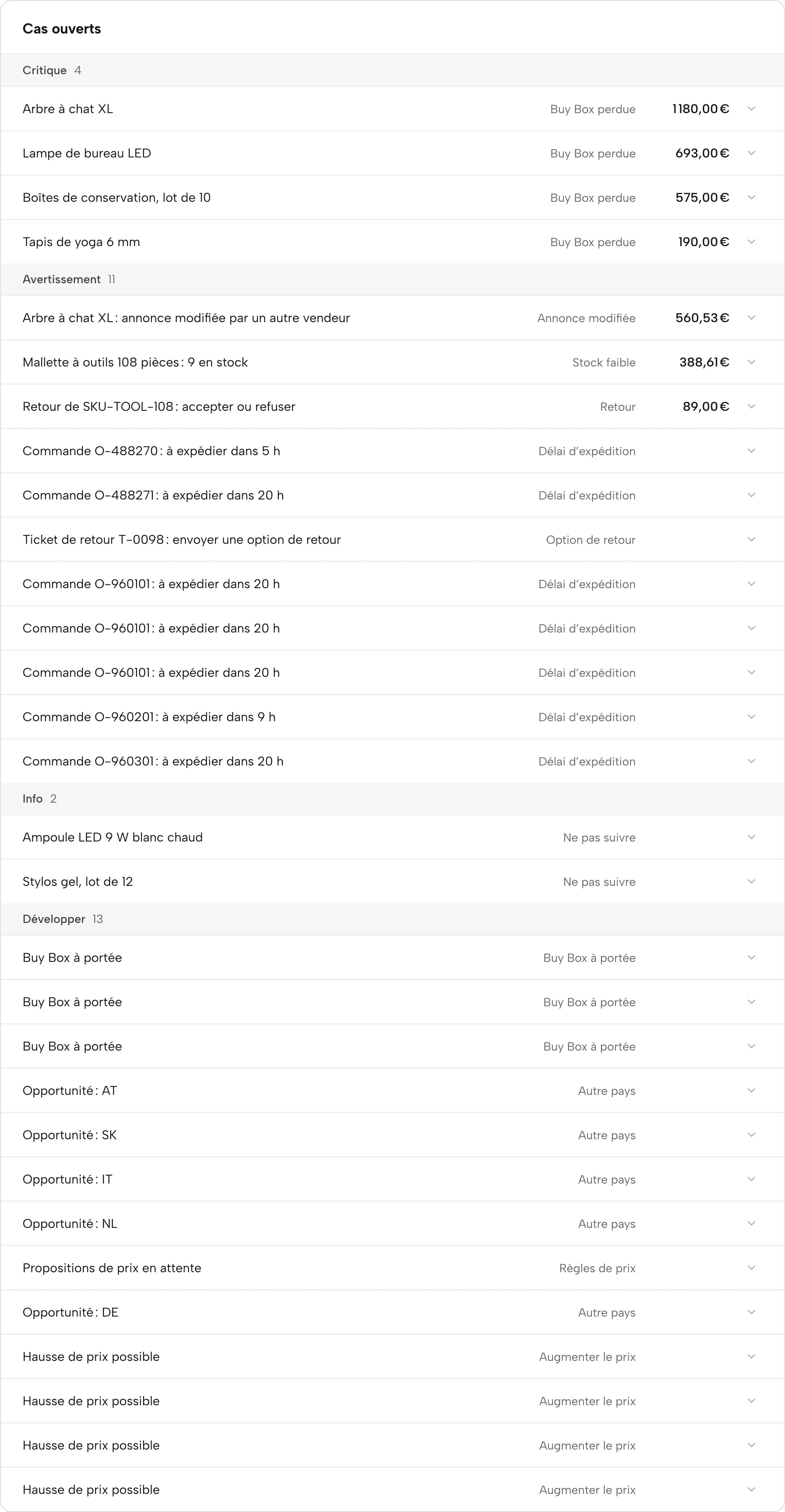Select the Avertissement group header
This screenshot has height=1512, width=785.
pyautogui.click(x=392, y=279)
